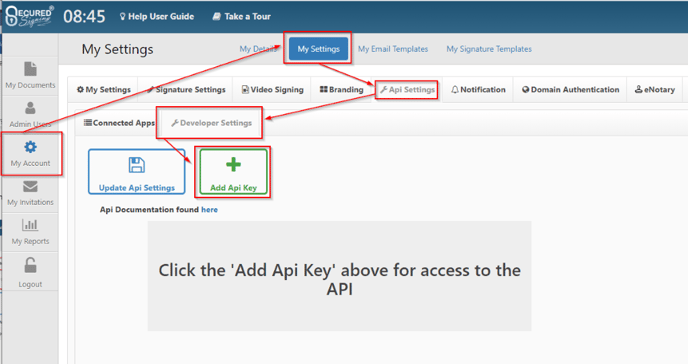Click the Logout padlock icon
This screenshot has height=364, width=688.
tap(30, 265)
